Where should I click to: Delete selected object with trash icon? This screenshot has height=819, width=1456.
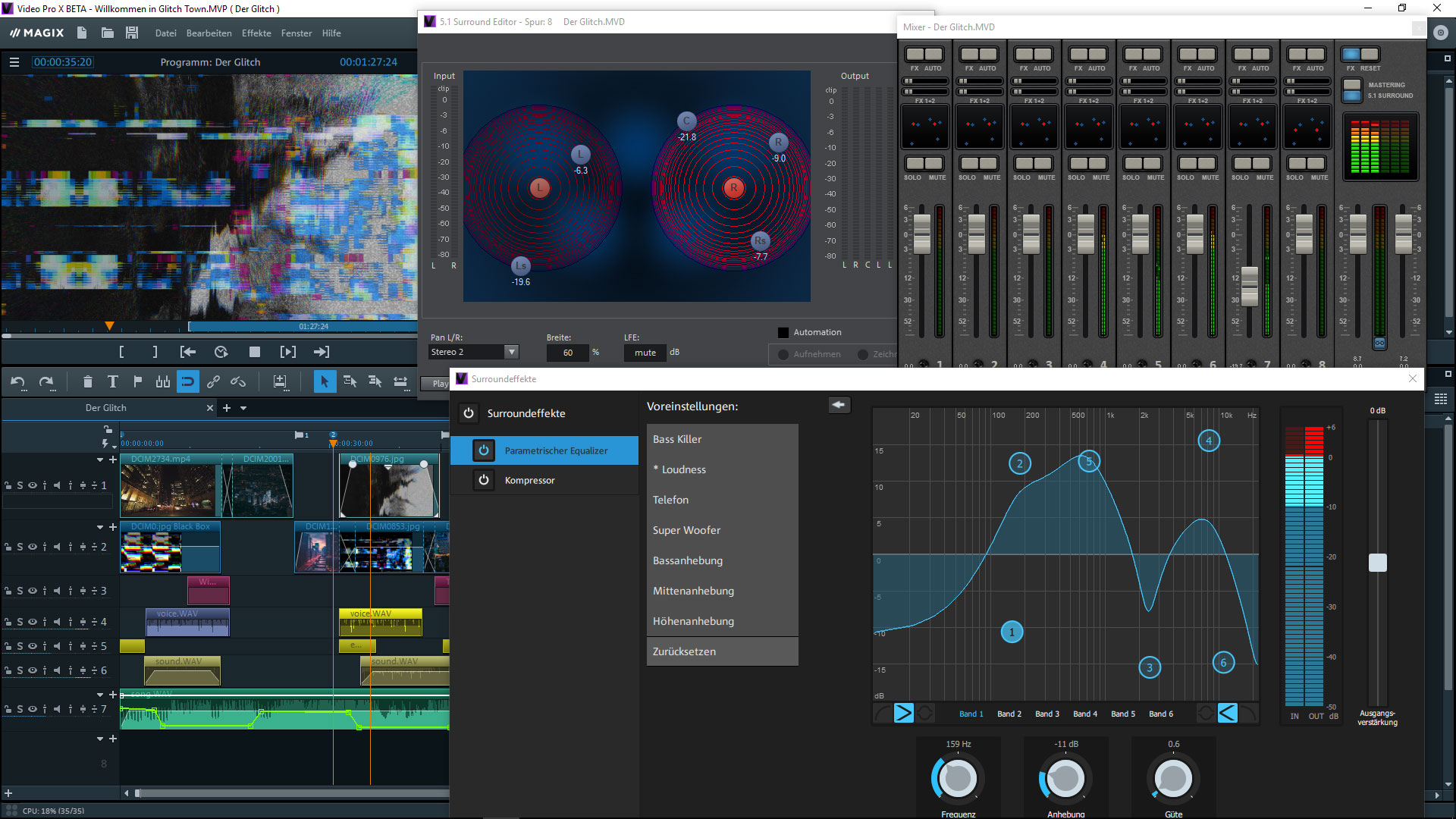87,381
